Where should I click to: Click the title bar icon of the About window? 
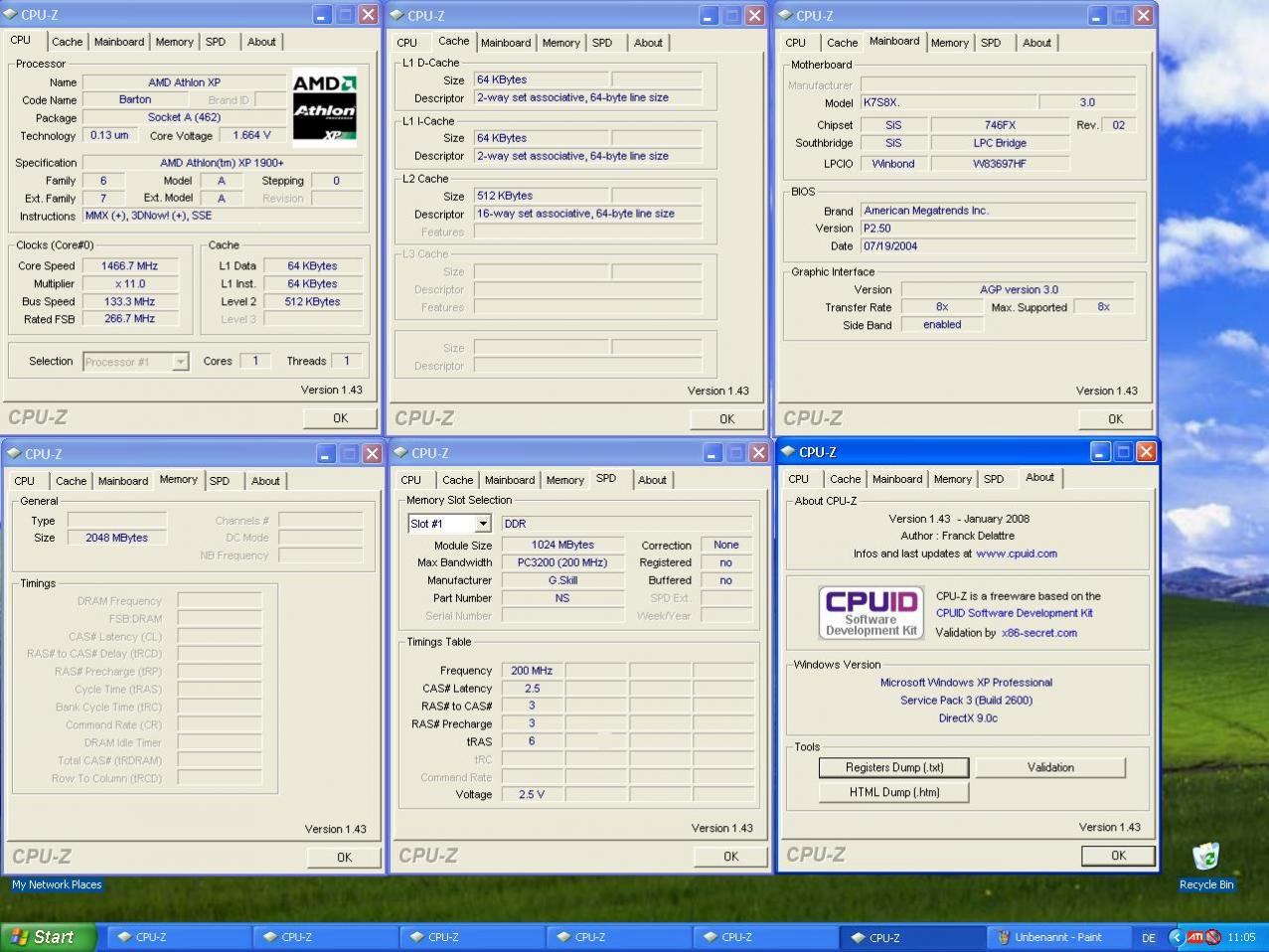tap(789, 452)
